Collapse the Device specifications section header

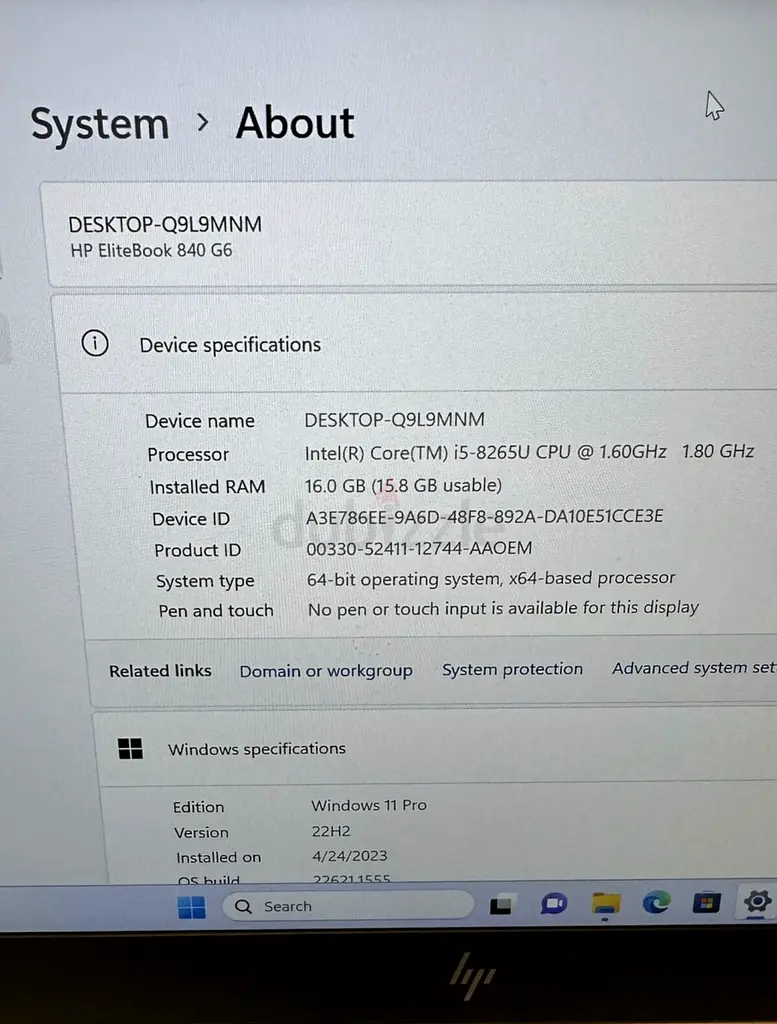point(418,344)
